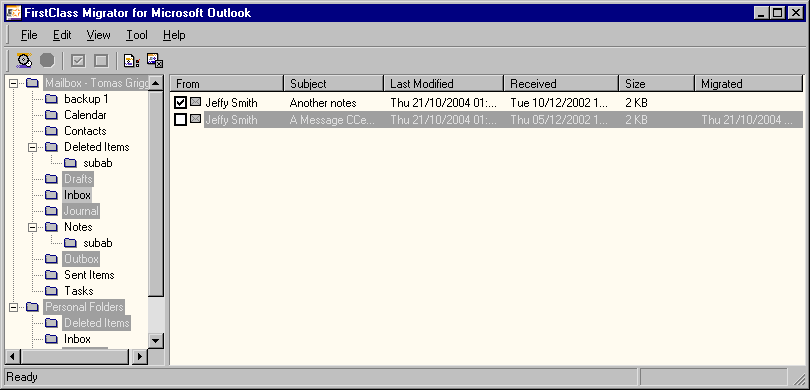Click the folder icon beside Journal
Image resolution: width=810 pixels, height=390 pixels.
click(51, 211)
